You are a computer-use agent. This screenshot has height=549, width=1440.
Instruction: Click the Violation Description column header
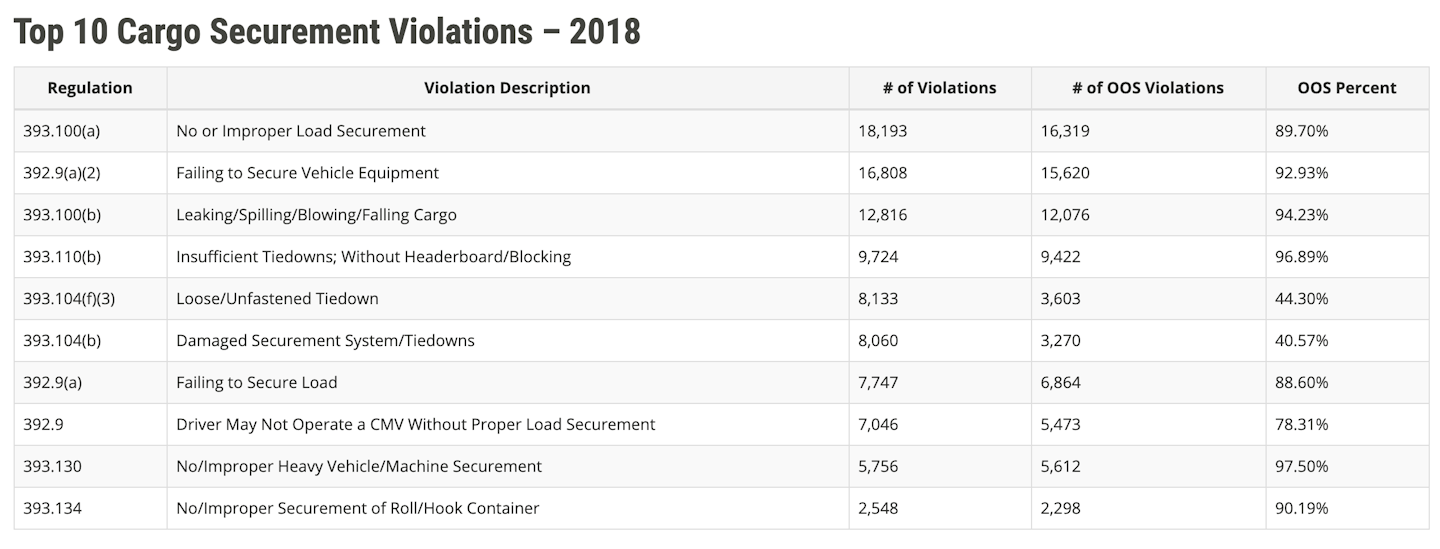pyautogui.click(x=507, y=88)
